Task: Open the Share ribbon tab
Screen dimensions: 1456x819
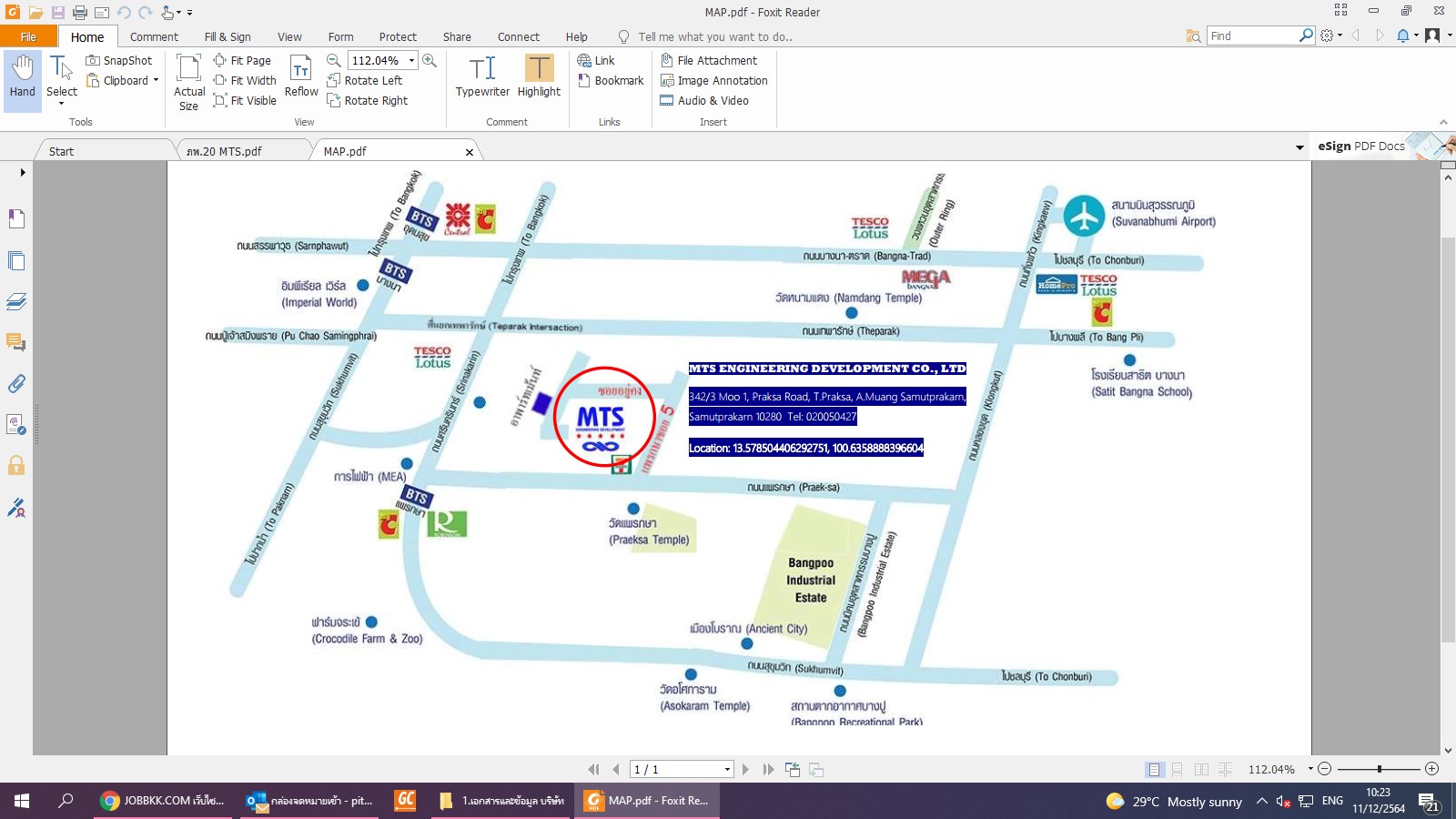Action: (457, 36)
